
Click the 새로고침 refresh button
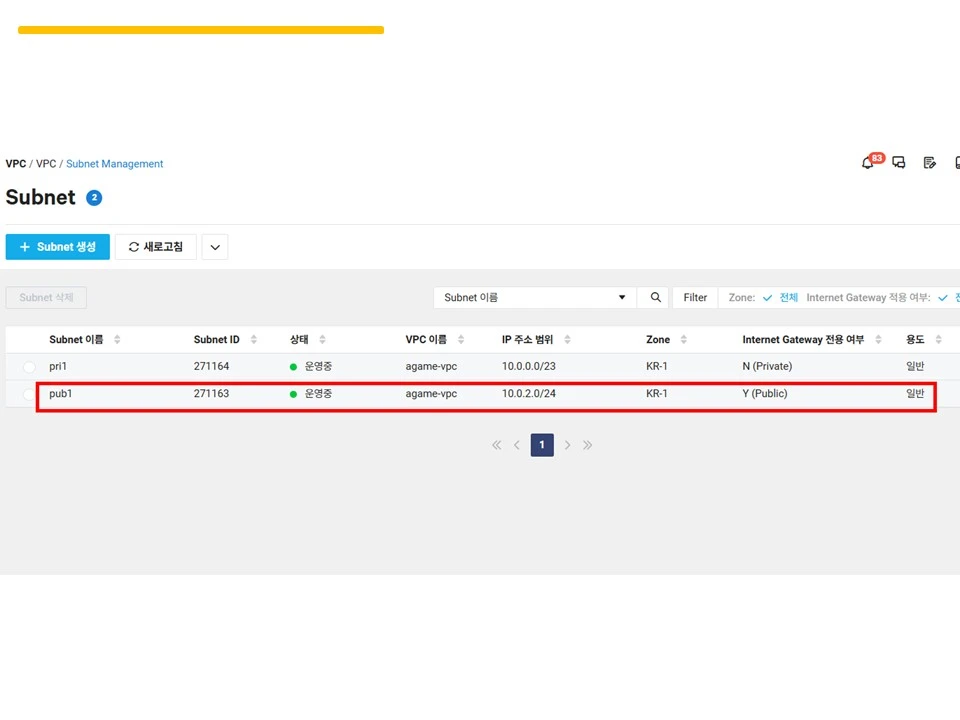tap(156, 247)
